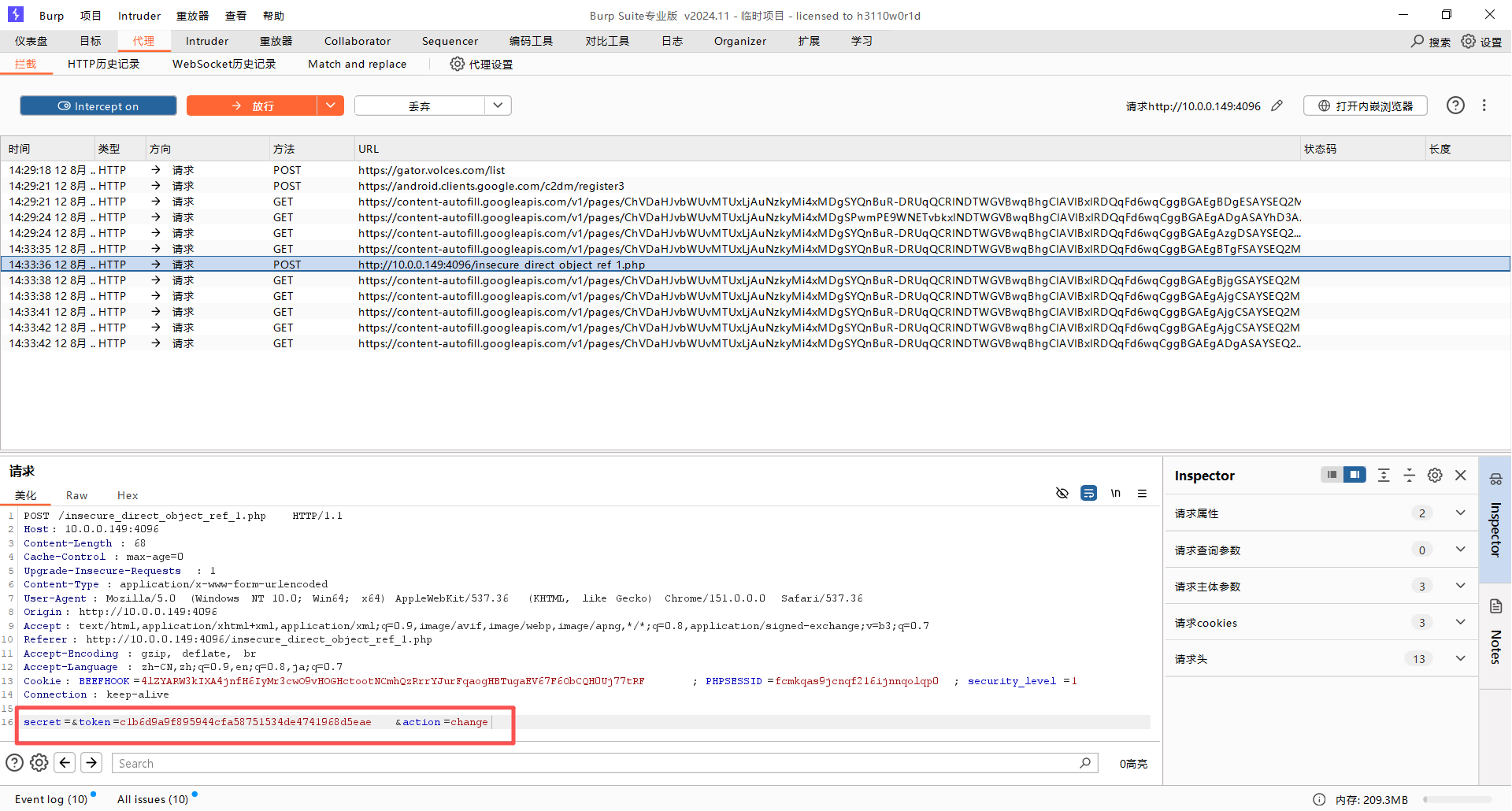
Task: Open the embedded browser button
Action: coord(1366,106)
